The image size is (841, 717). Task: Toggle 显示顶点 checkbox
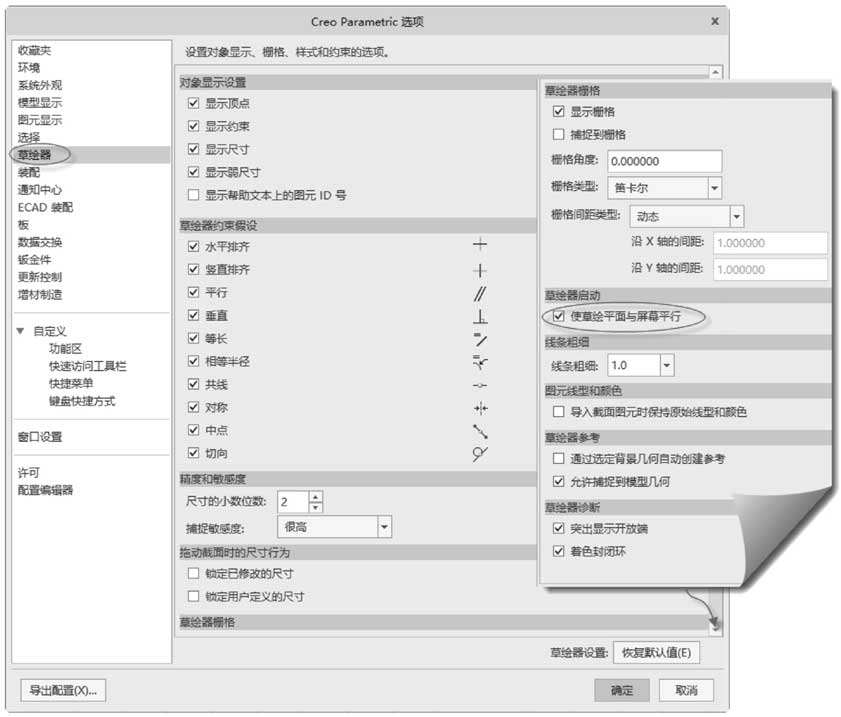click(x=194, y=103)
